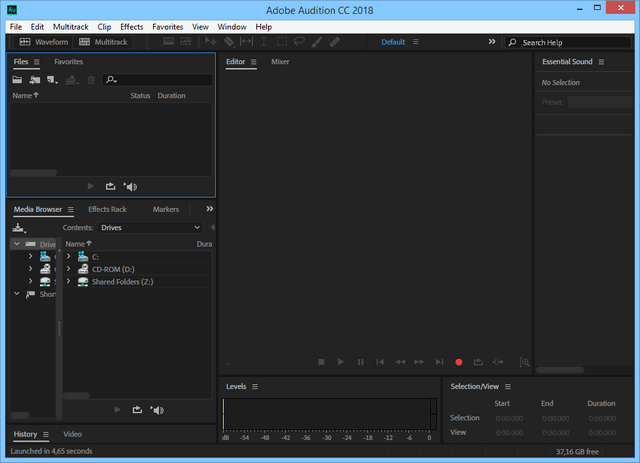Expand the Shared Folders (Z:) entry
Viewport: 640px width, 463px height.
[x=68, y=282]
